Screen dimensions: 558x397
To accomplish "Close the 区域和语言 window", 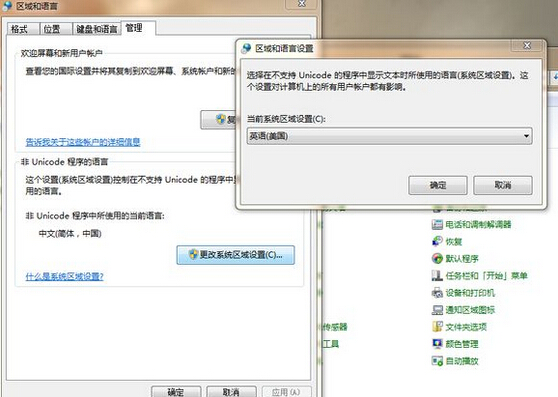I will (302, 4).
